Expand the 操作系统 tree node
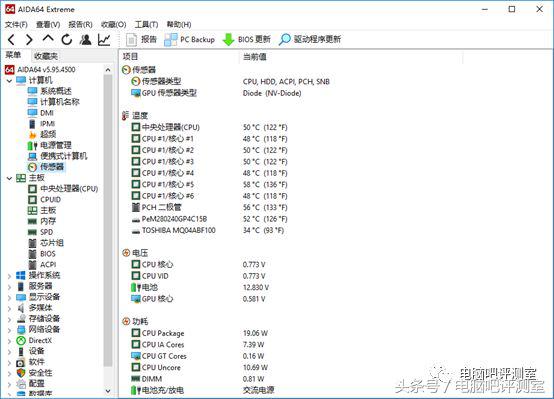 (x=10, y=276)
